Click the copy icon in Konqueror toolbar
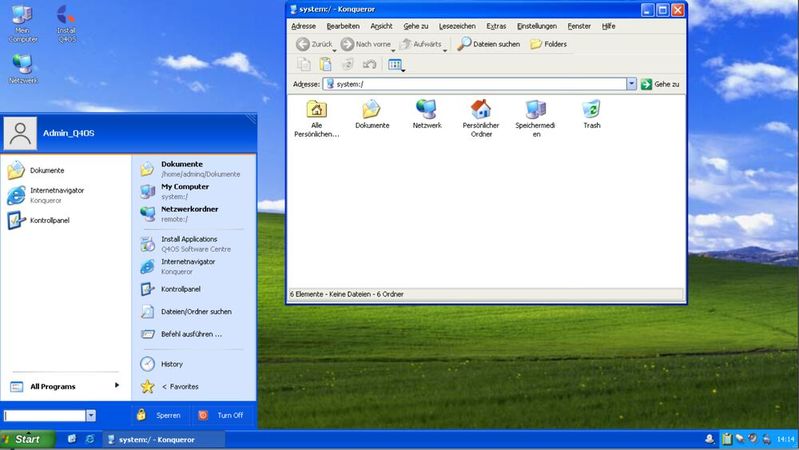799x450 pixels. [304, 64]
